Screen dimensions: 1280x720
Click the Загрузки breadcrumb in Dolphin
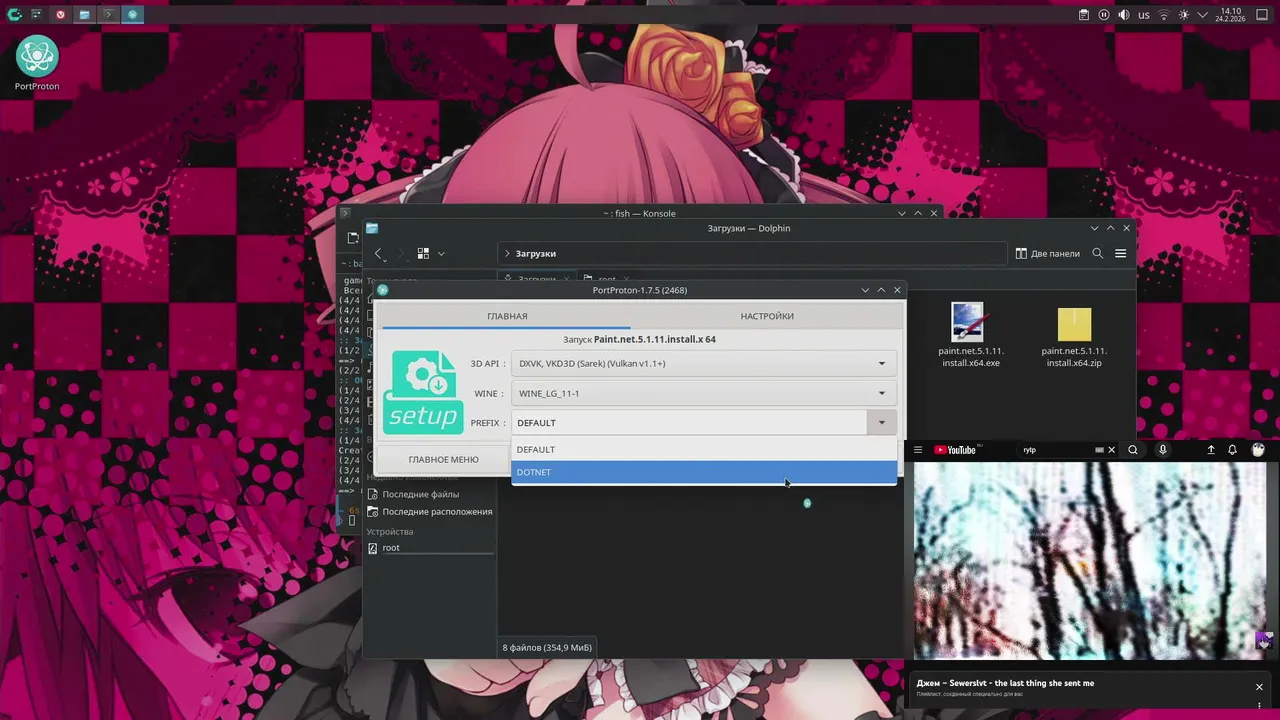click(x=536, y=254)
